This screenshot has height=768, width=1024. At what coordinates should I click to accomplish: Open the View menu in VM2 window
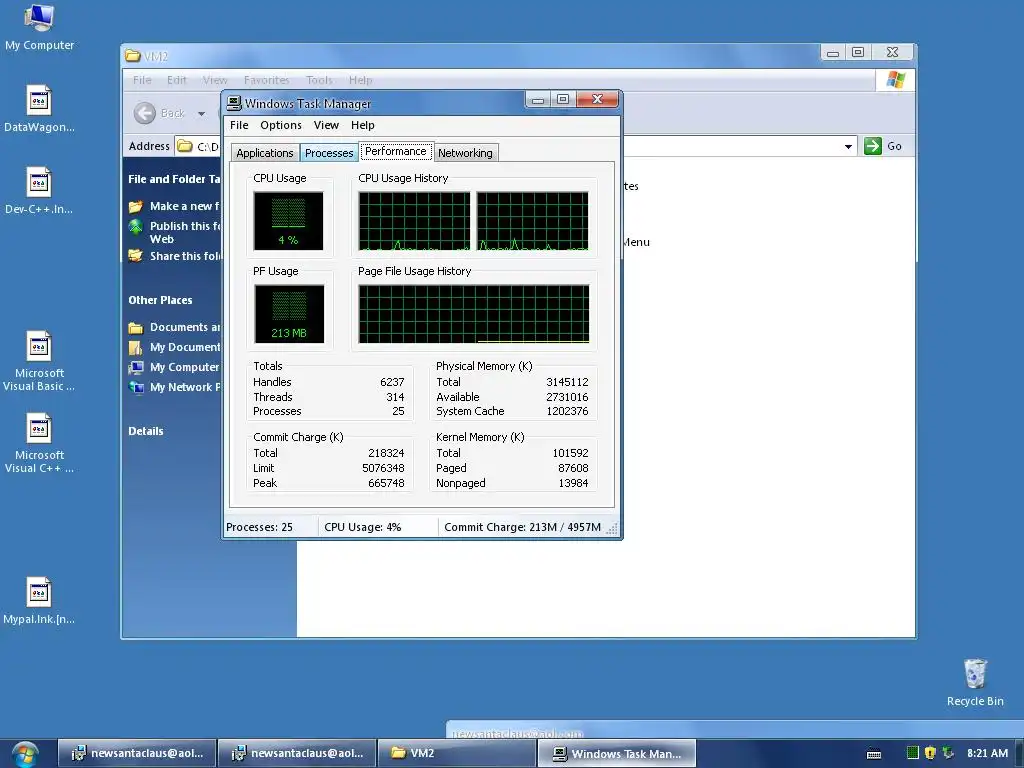(215, 80)
